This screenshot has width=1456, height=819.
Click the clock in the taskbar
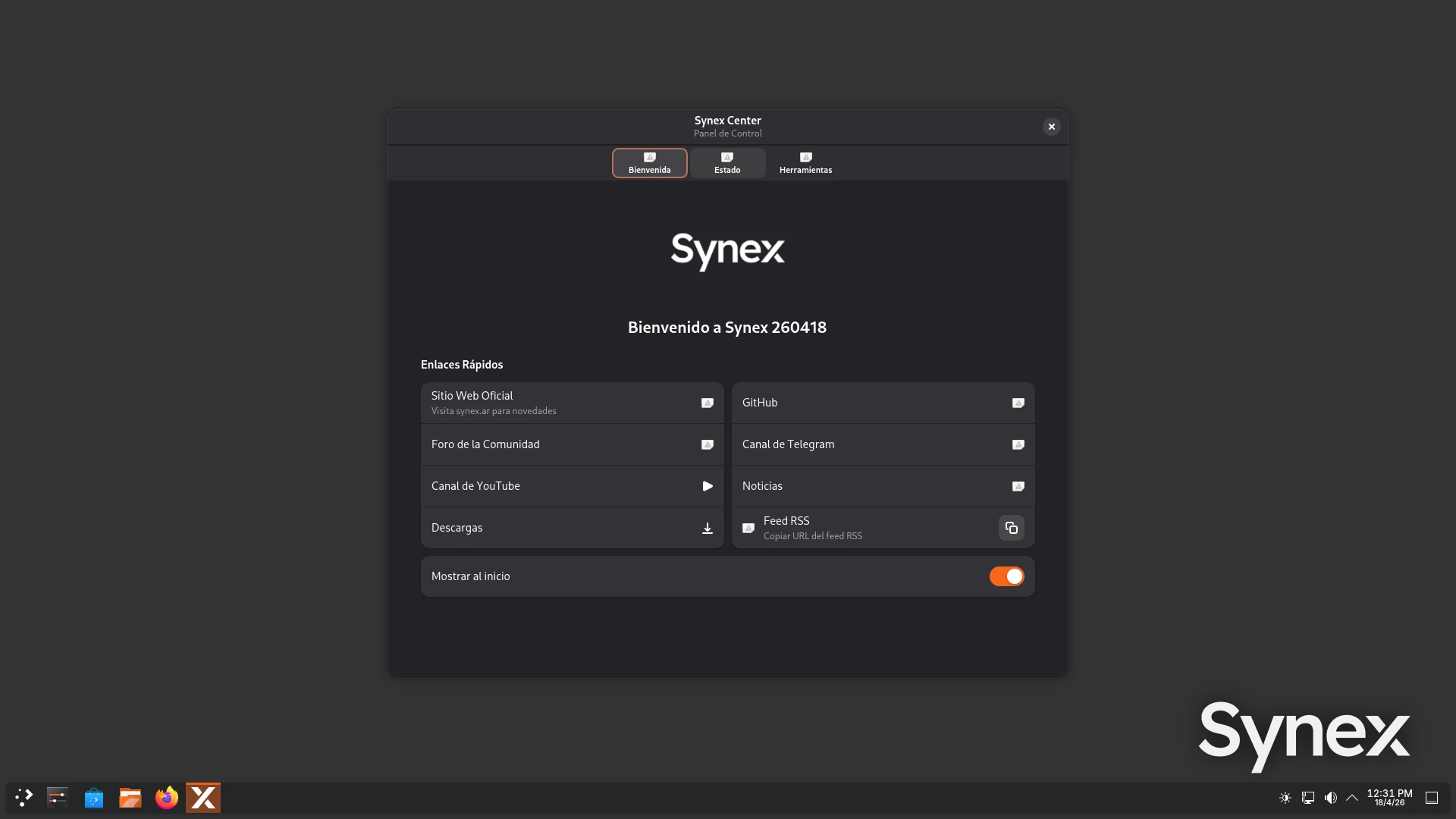coord(1389,798)
